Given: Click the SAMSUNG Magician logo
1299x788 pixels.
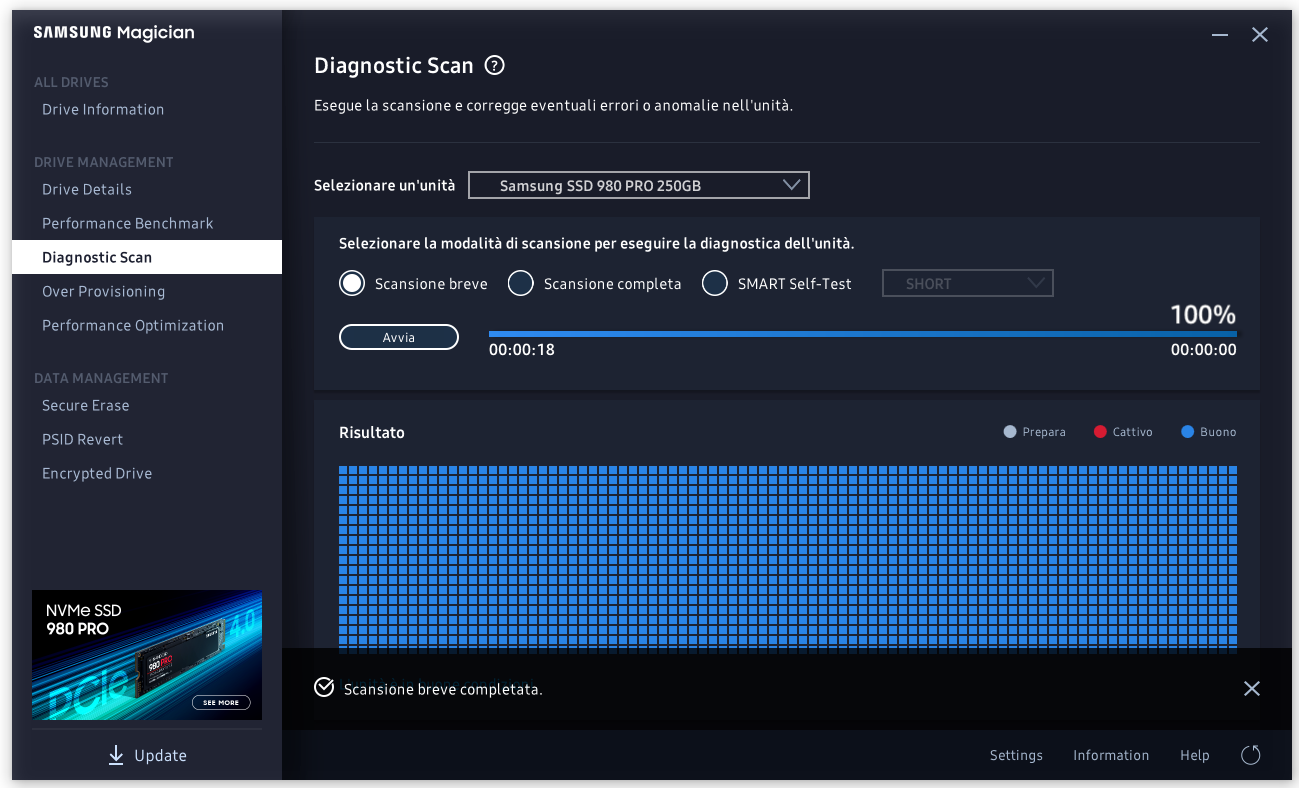Looking at the screenshot, I should pyautogui.click(x=114, y=33).
